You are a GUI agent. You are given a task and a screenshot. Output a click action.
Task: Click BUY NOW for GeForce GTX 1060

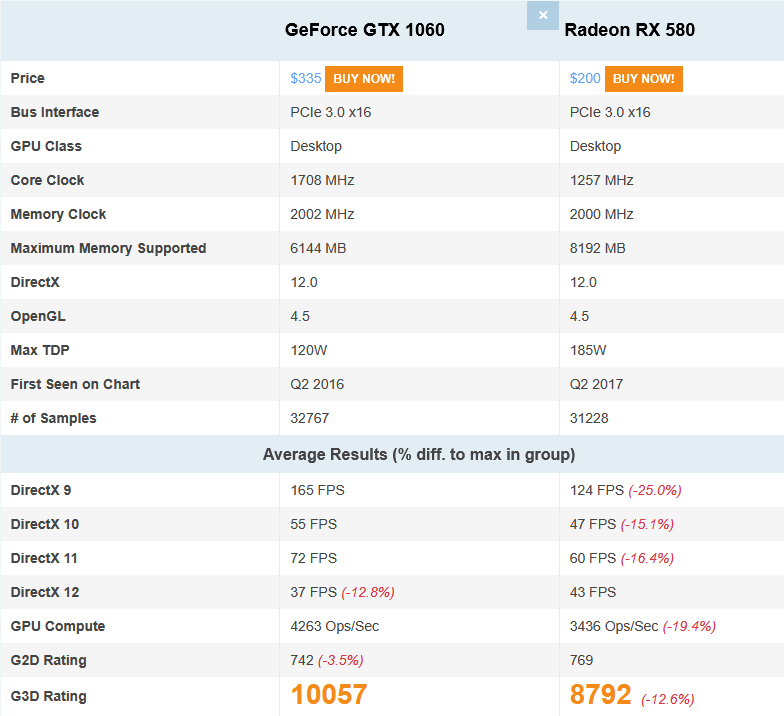[364, 79]
